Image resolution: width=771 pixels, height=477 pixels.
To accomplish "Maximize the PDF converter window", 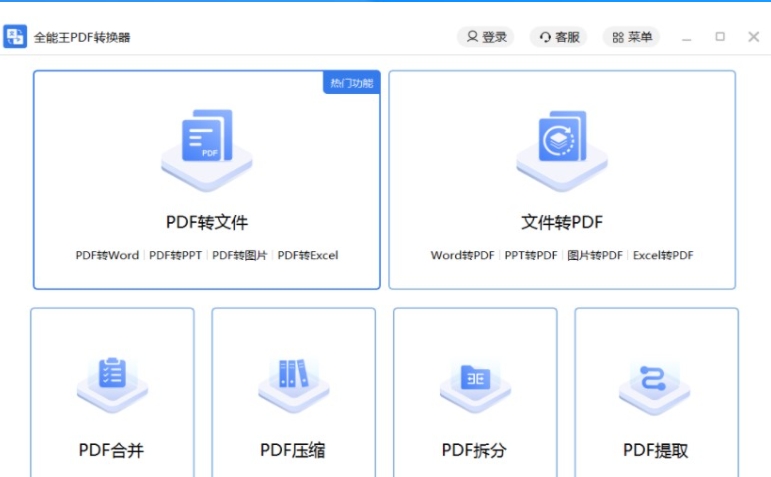I will click(720, 36).
